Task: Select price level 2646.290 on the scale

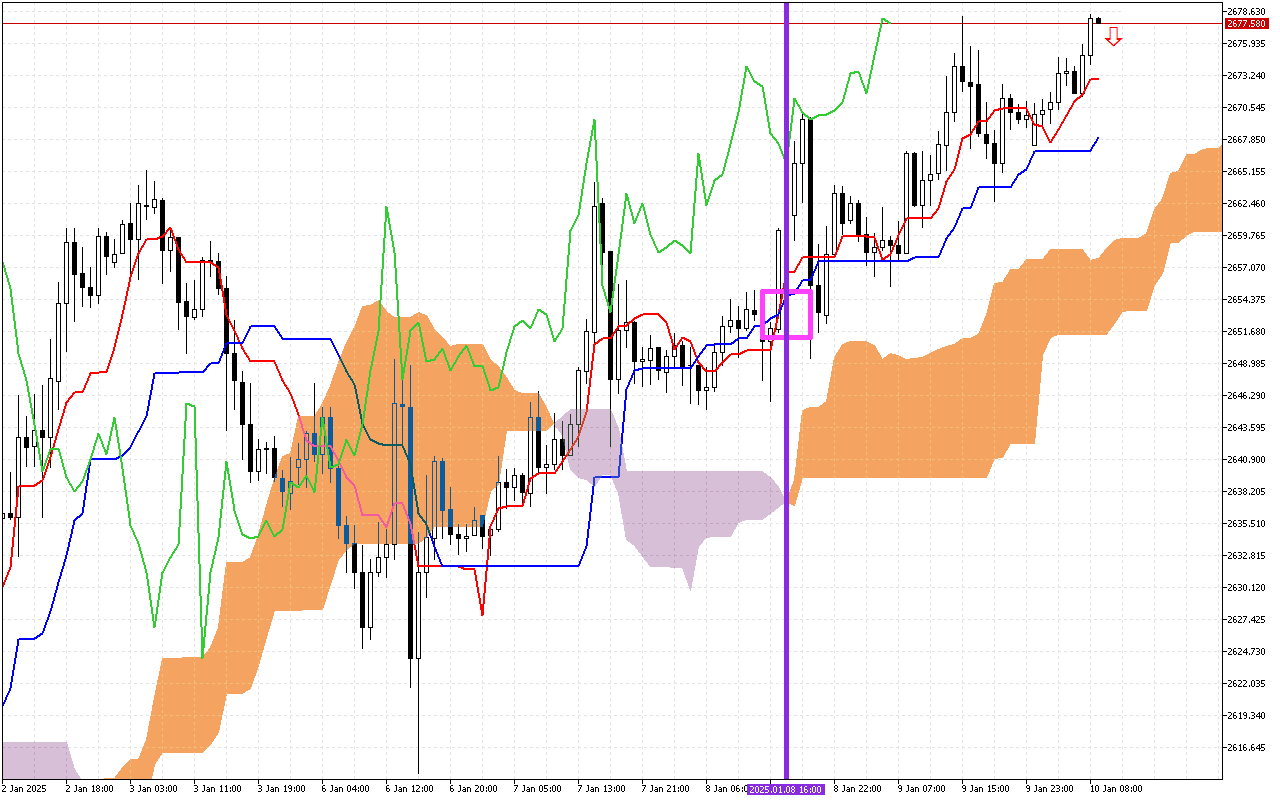Action: click(x=1246, y=395)
